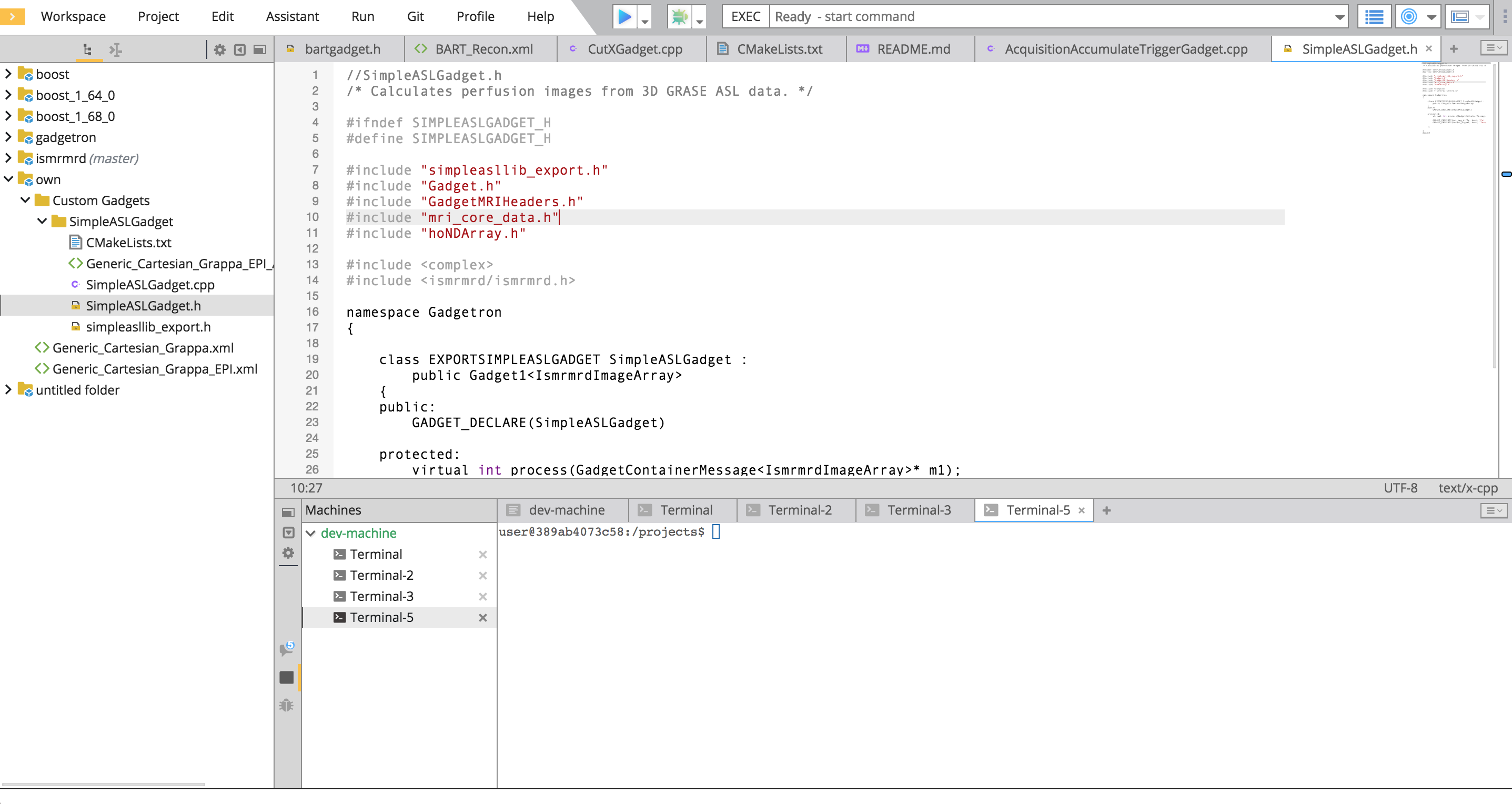Image resolution: width=1512 pixels, height=804 pixels.
Task: Click the blue Run play button
Action: [624, 16]
